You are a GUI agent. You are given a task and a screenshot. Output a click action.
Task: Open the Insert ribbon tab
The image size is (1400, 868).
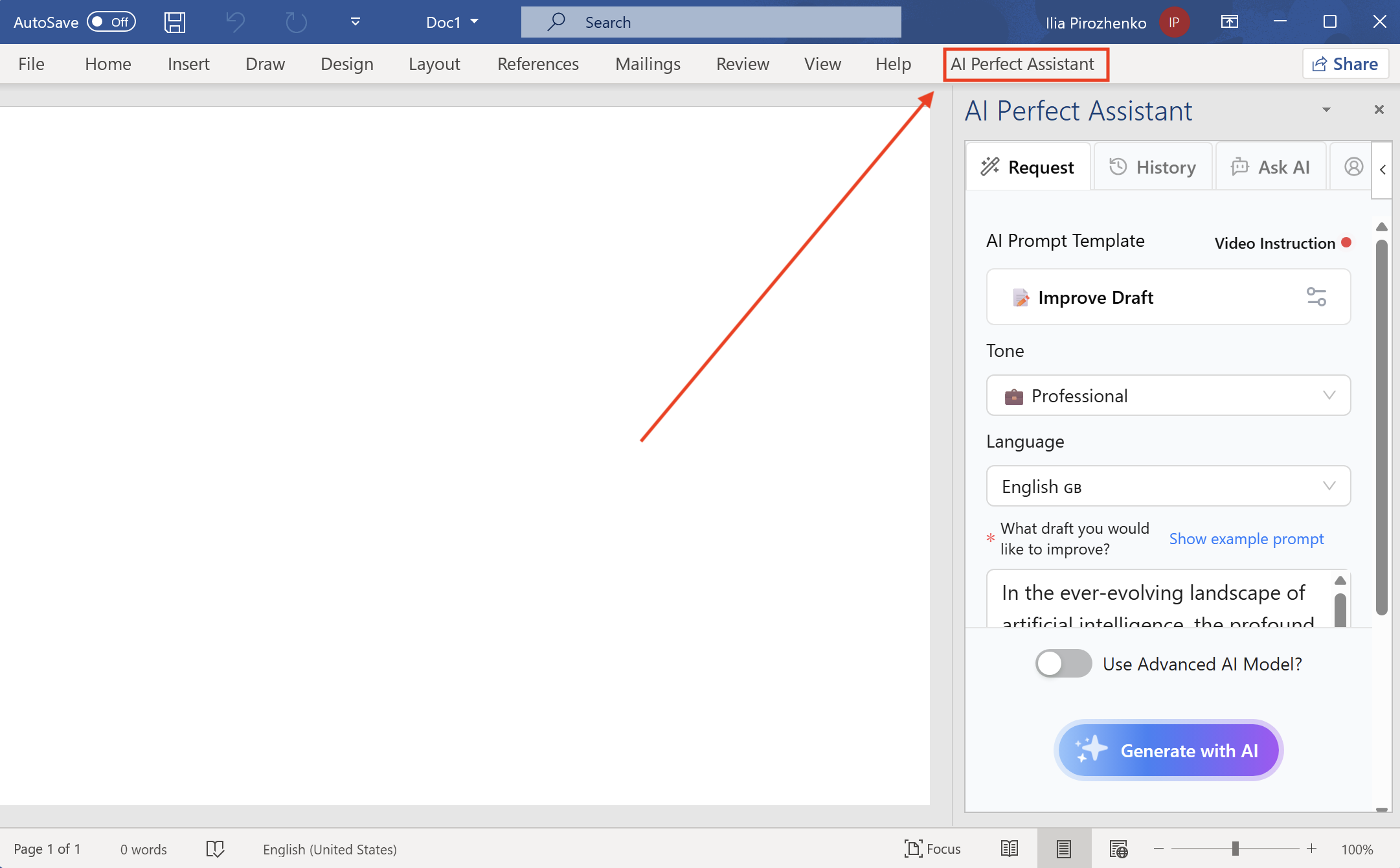pyautogui.click(x=188, y=64)
